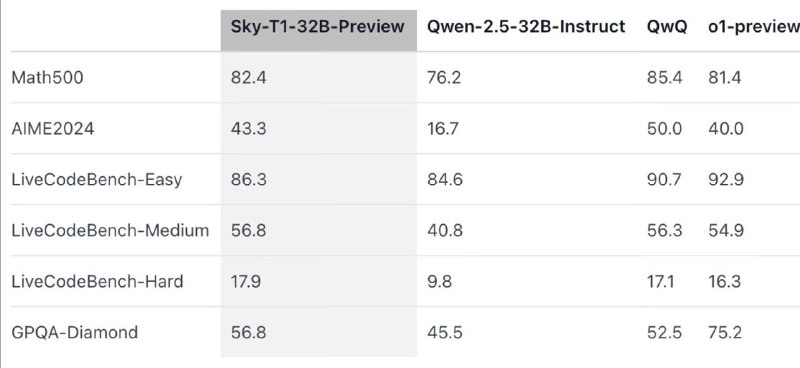Select the 9.8 Qwen LiveCodeBench-Hard value

click(439, 282)
